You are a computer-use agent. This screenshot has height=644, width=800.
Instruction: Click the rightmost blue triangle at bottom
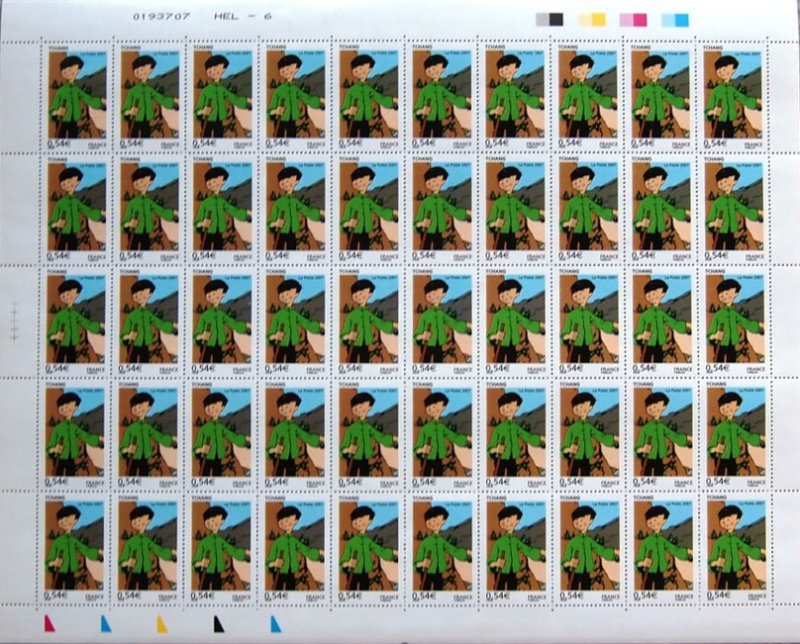[x=275, y=624]
